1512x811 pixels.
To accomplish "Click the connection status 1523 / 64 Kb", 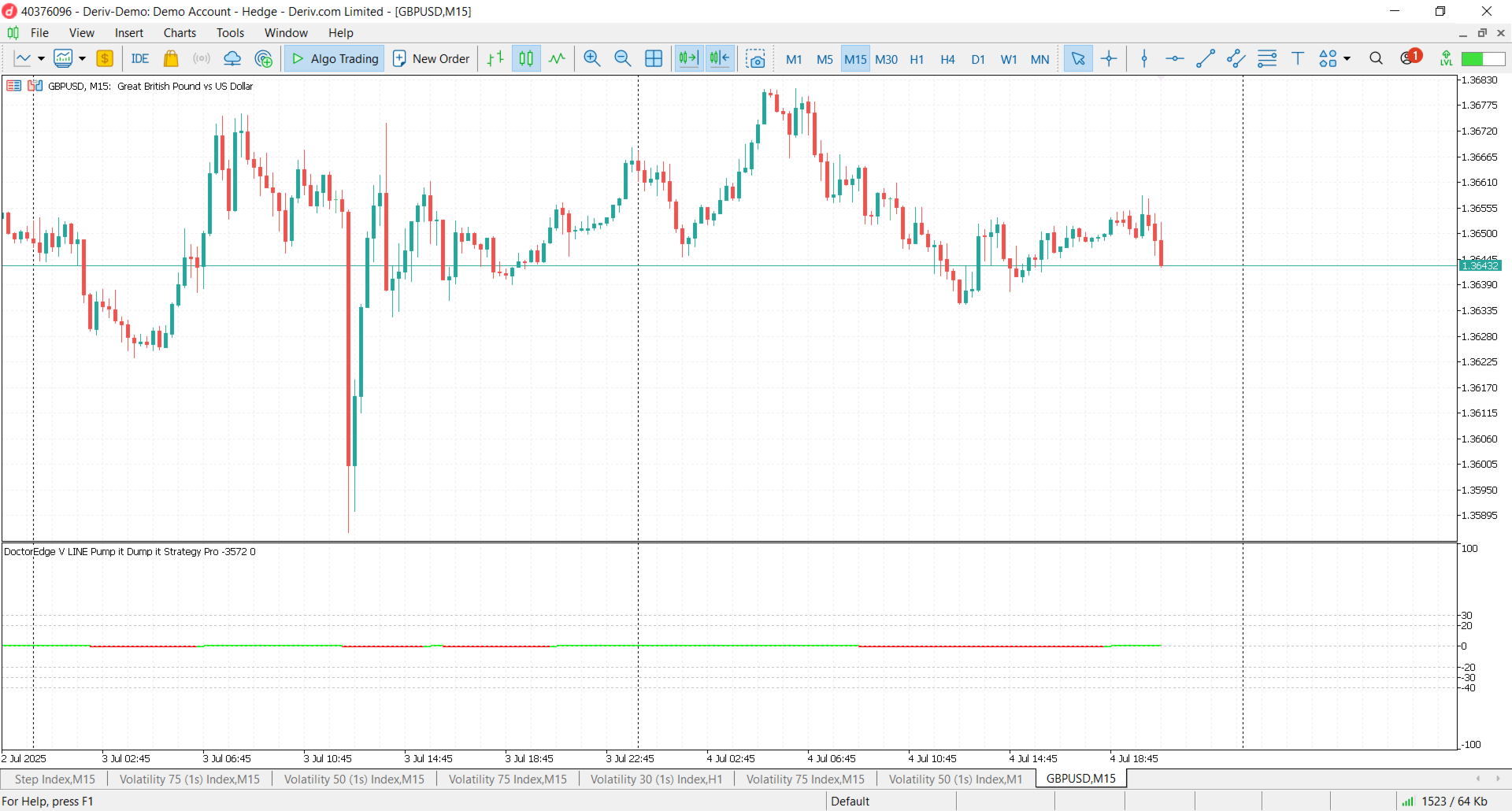I will click(1444, 801).
